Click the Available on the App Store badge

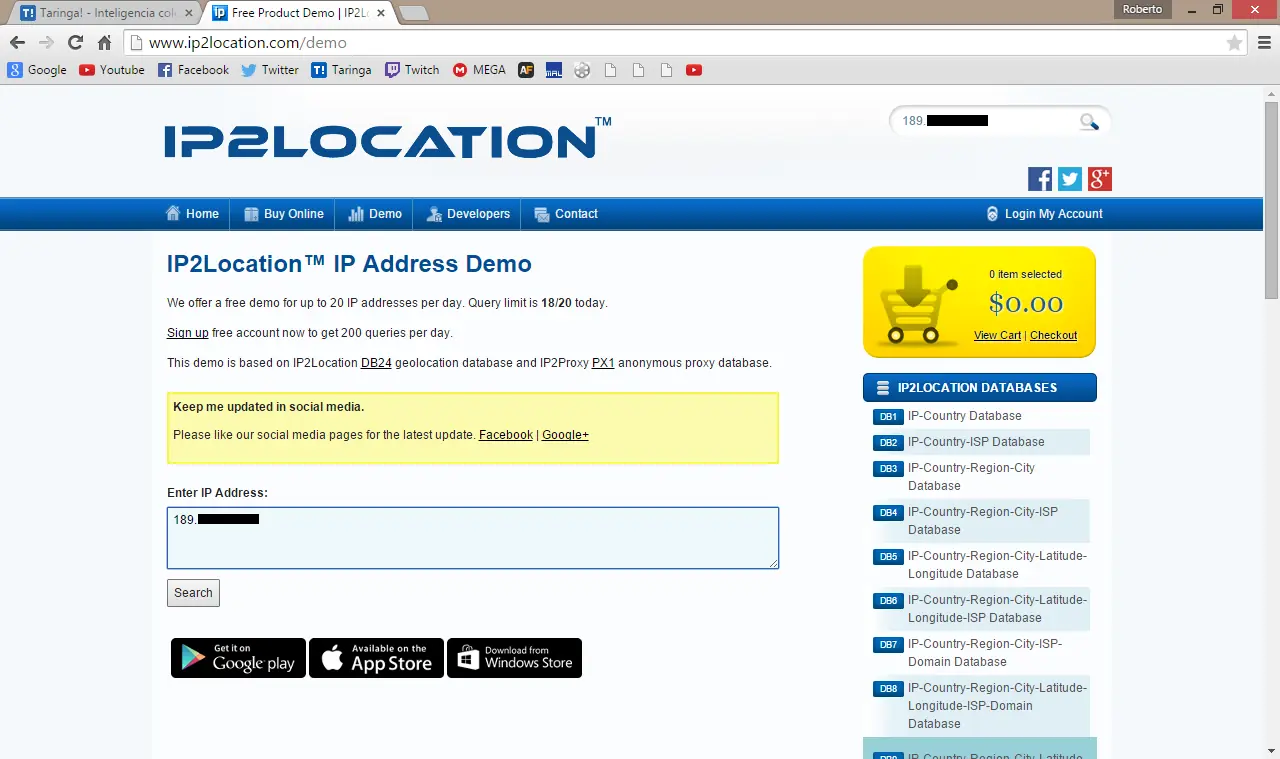[x=376, y=658]
